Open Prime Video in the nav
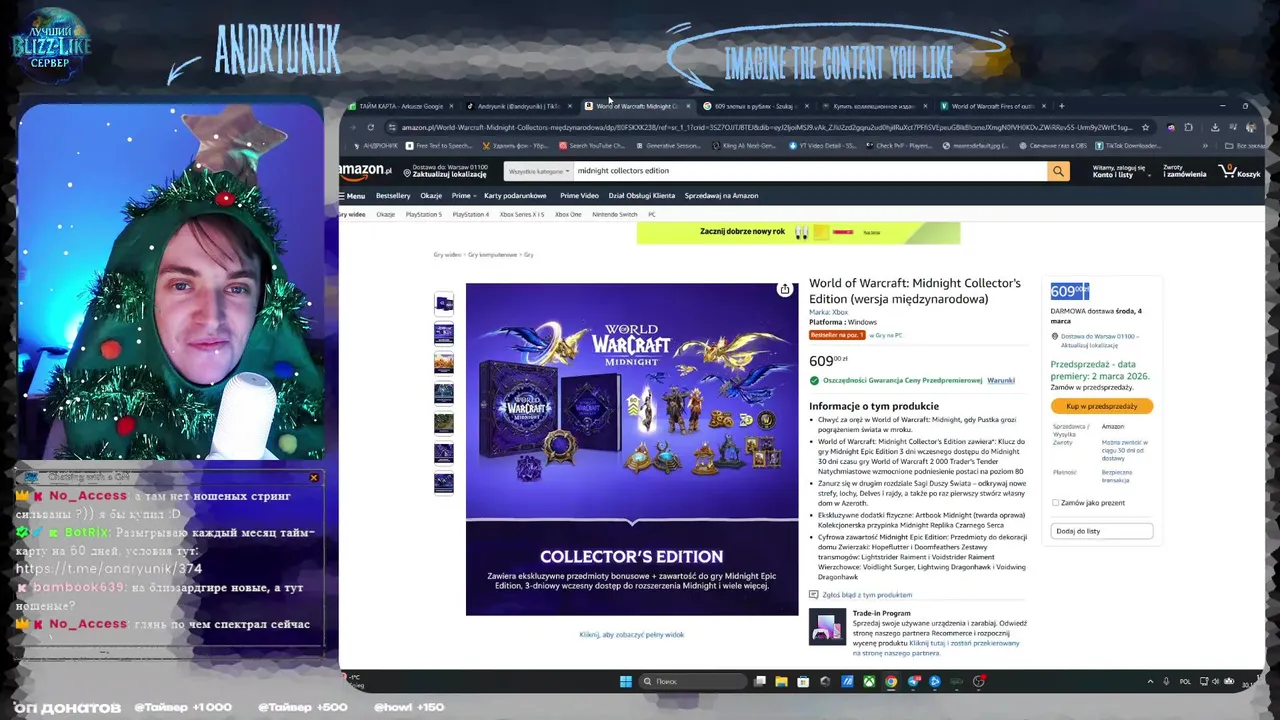The image size is (1280, 720). (x=579, y=196)
